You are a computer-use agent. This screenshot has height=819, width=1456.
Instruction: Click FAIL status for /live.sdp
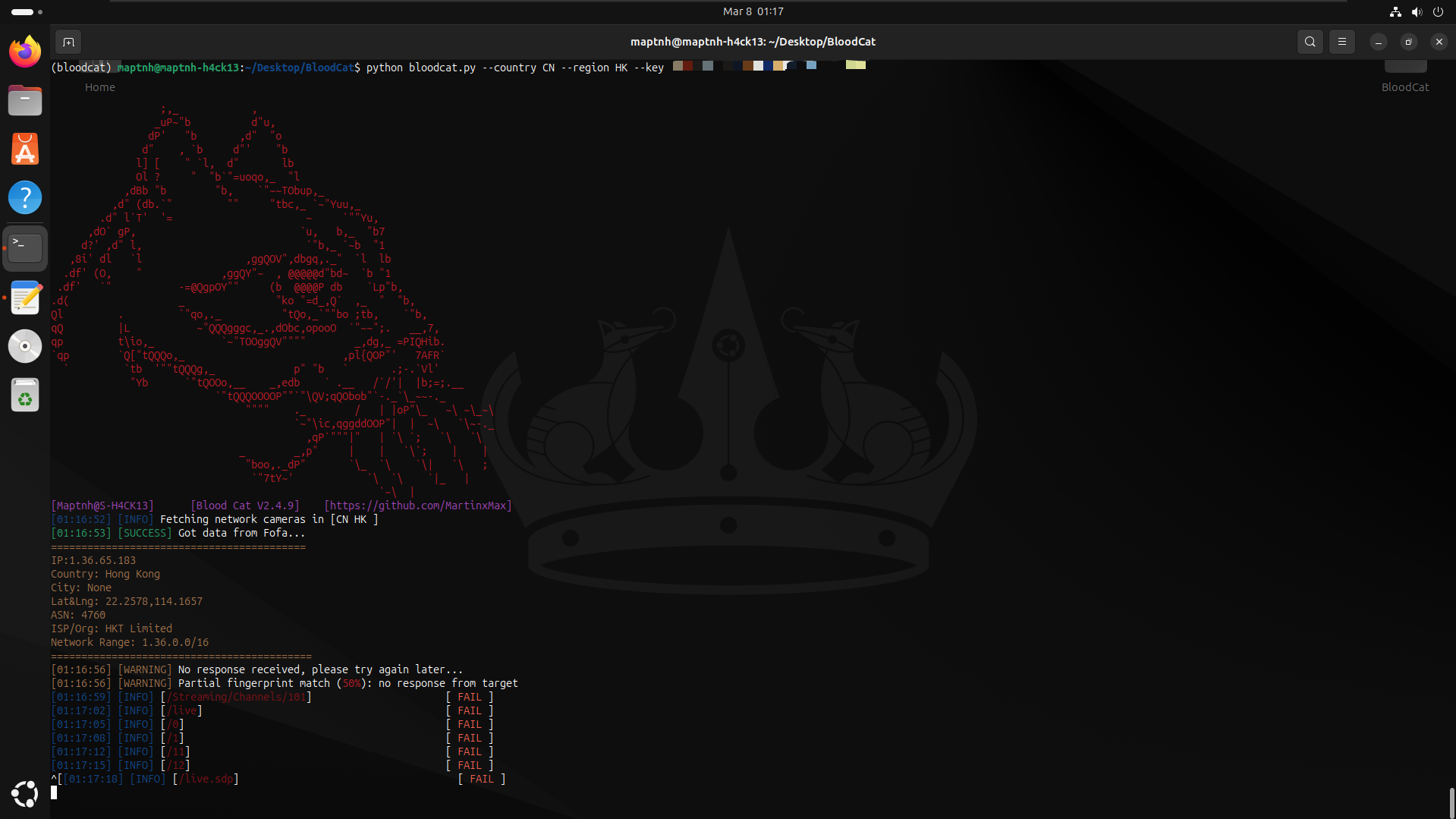click(482, 779)
